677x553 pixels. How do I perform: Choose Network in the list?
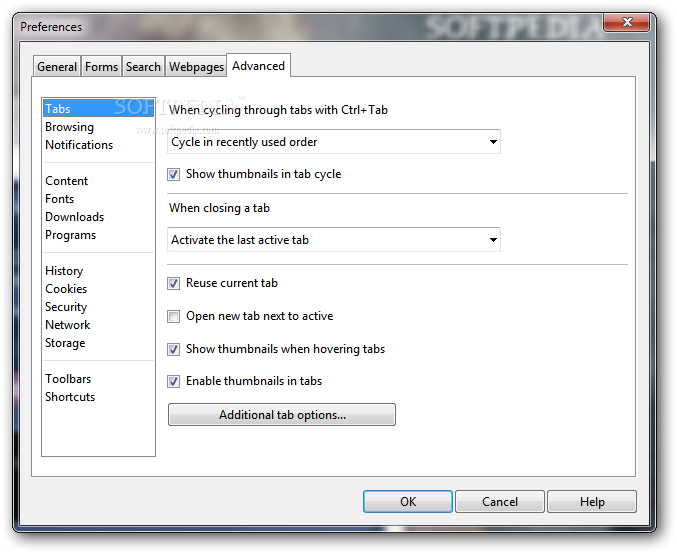(98, 325)
